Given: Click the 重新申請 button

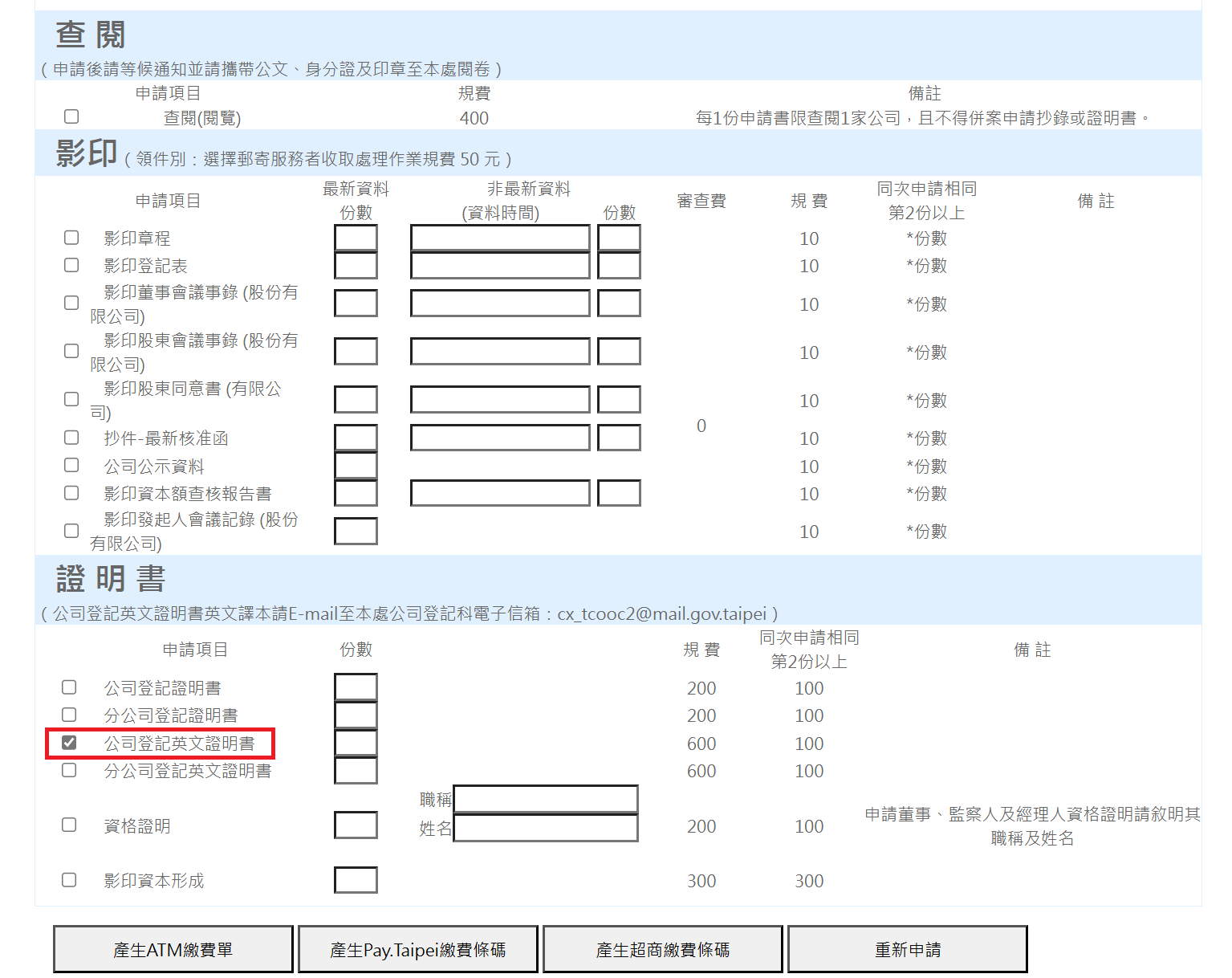Looking at the screenshot, I should point(907,948).
